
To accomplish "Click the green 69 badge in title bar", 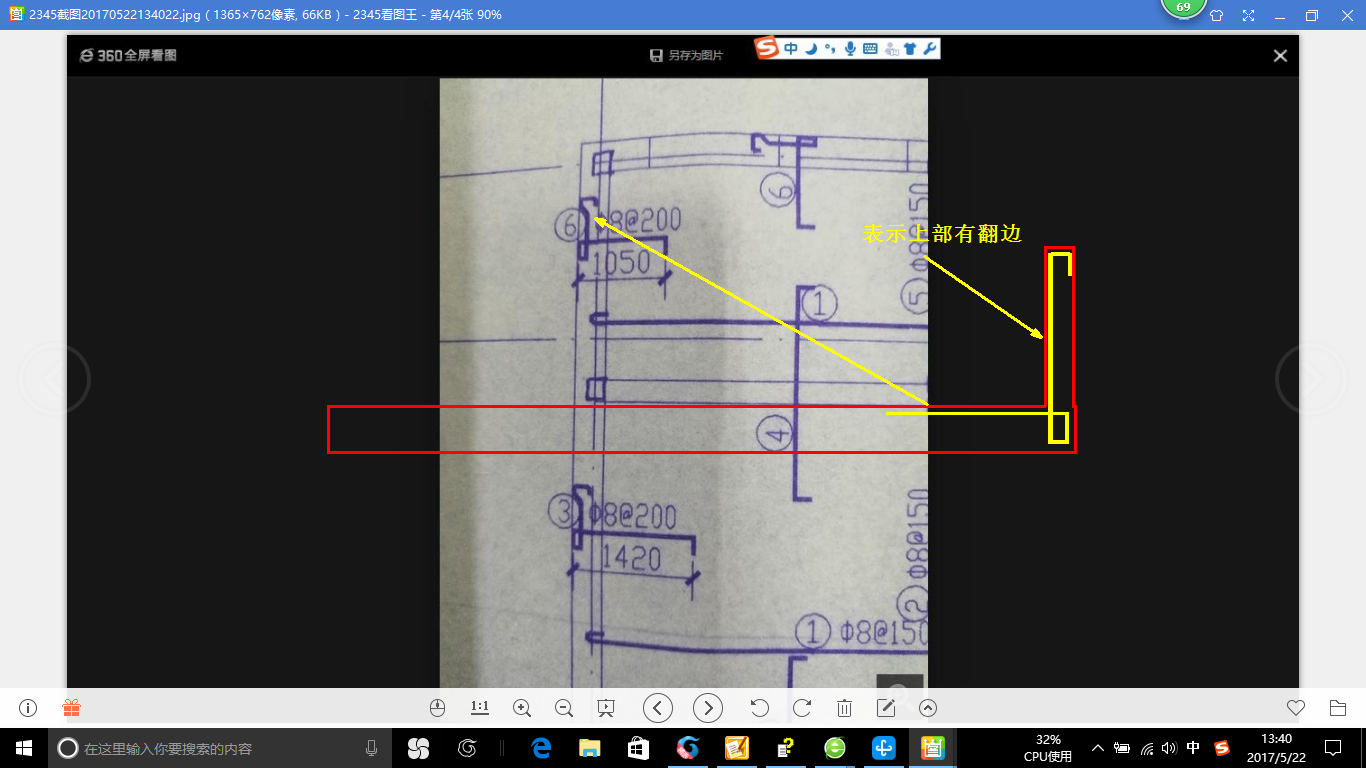I will (1183, 7).
